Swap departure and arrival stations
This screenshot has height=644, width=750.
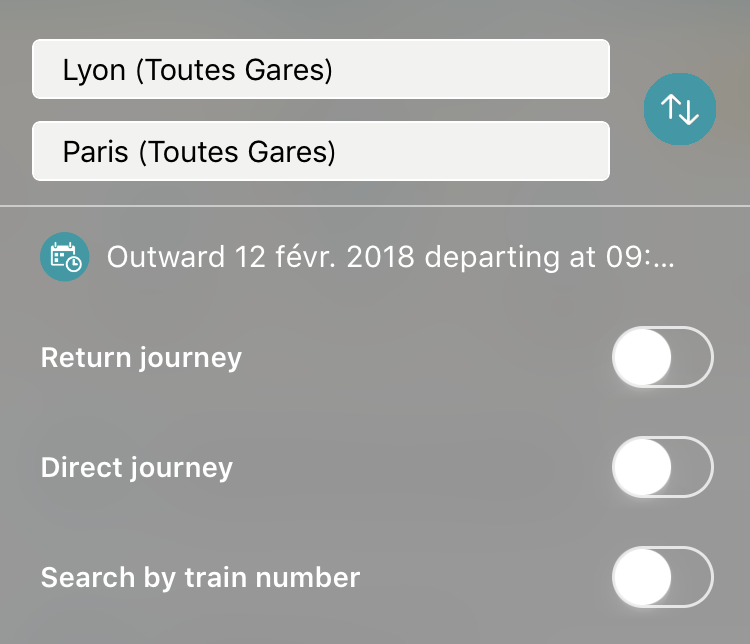point(680,109)
